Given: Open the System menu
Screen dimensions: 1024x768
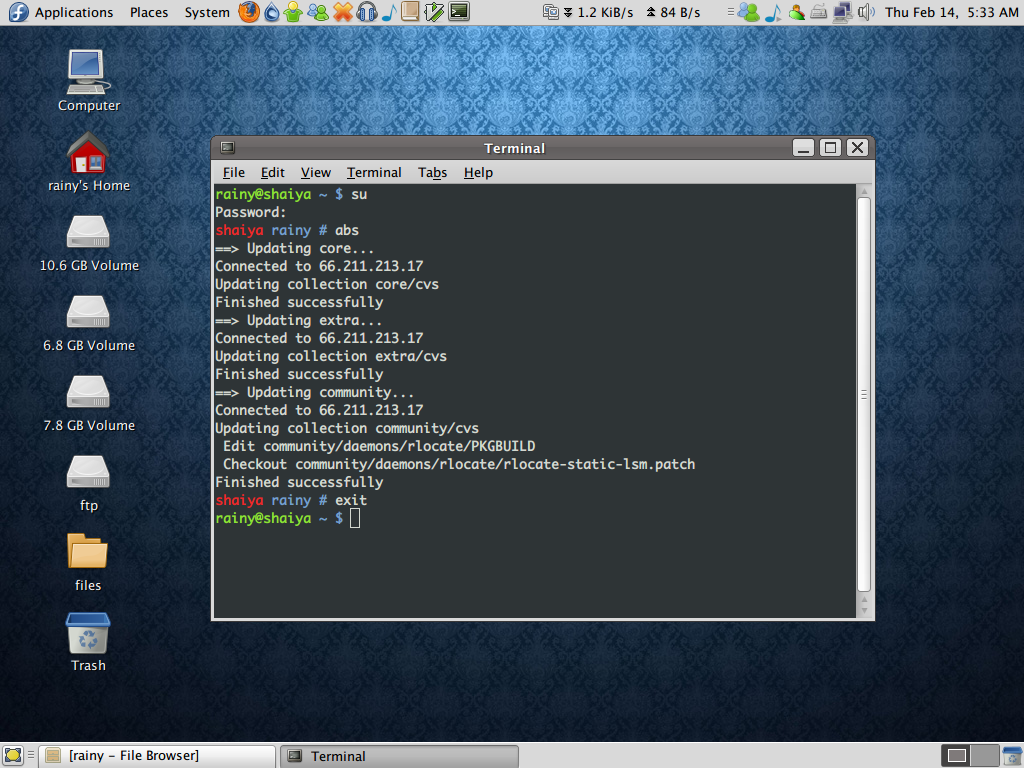Looking at the screenshot, I should point(207,12).
